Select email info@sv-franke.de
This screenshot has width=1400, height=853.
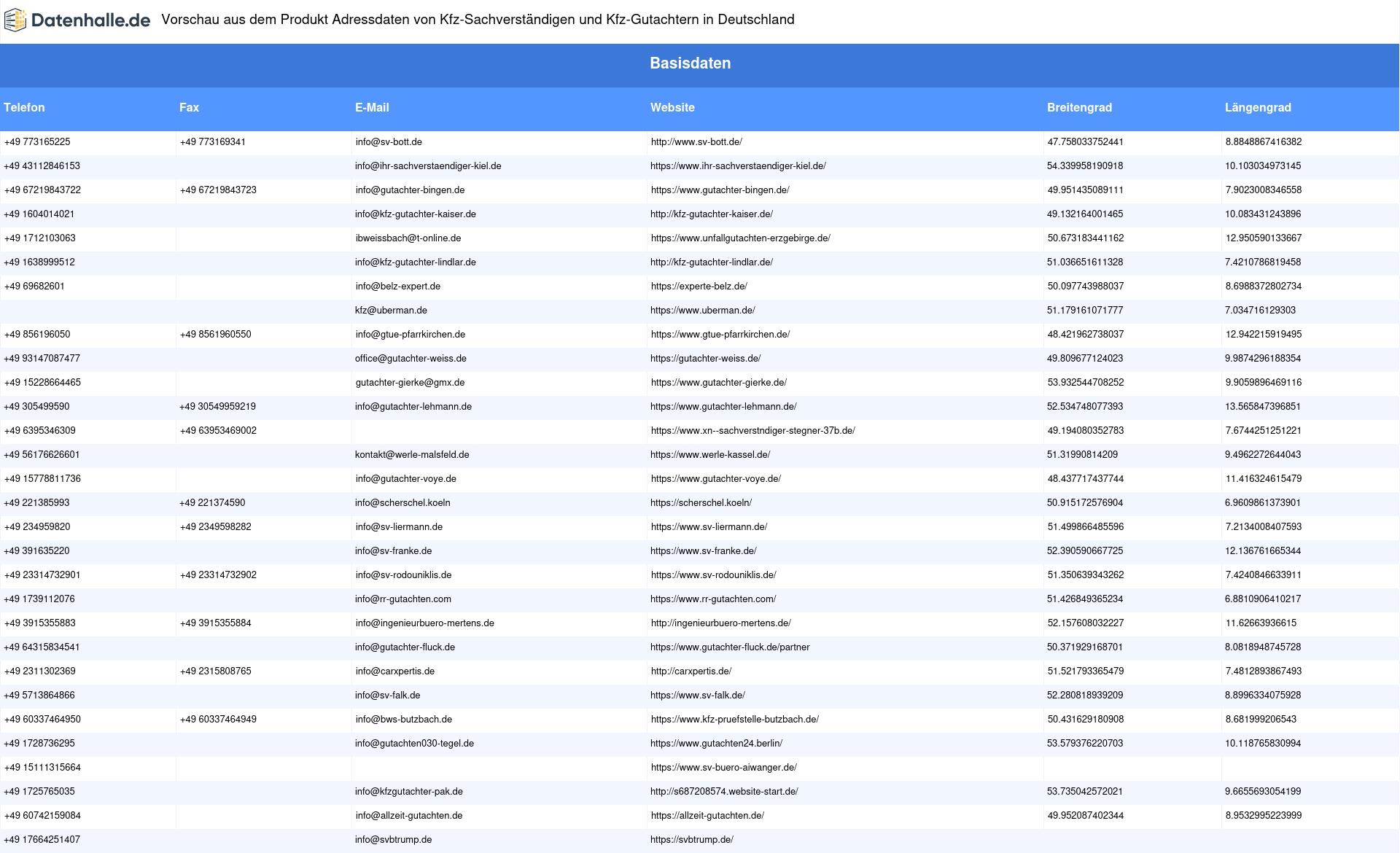(393, 551)
